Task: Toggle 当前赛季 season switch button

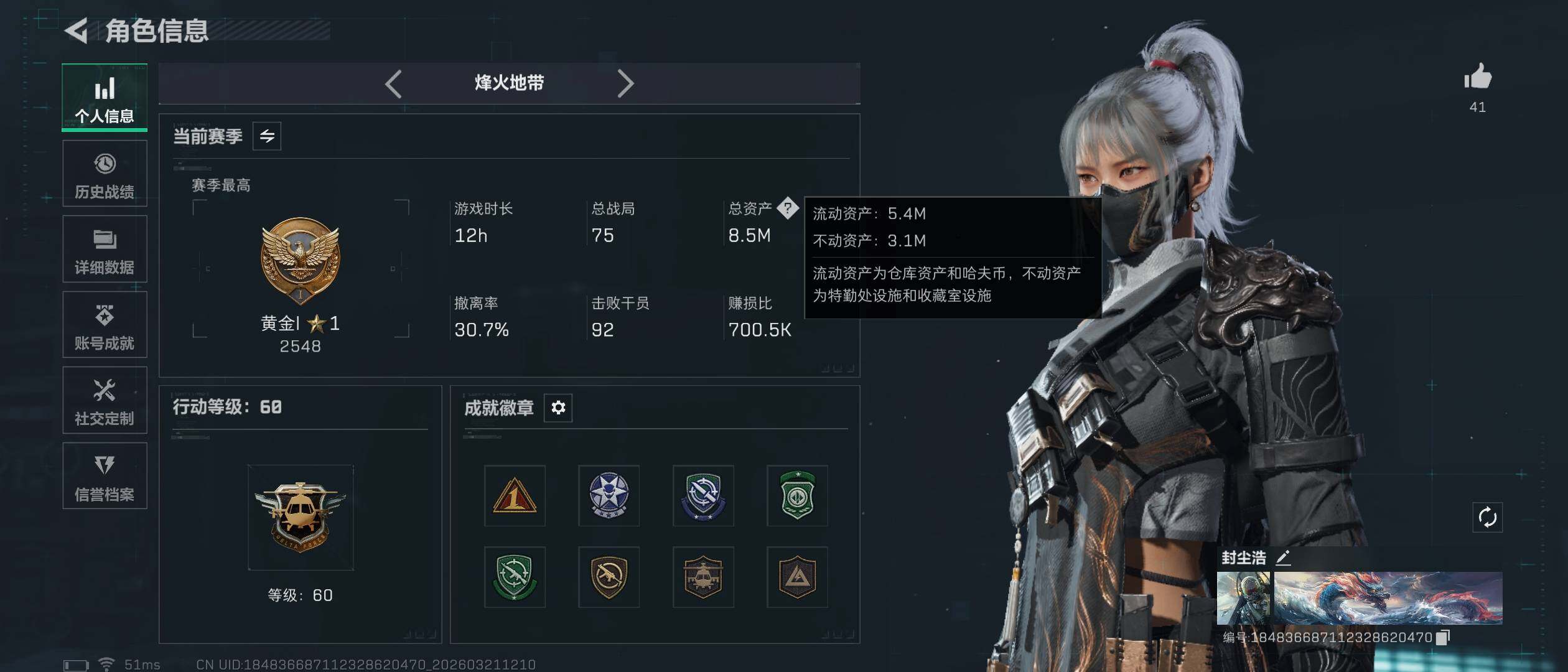Action: [x=267, y=136]
